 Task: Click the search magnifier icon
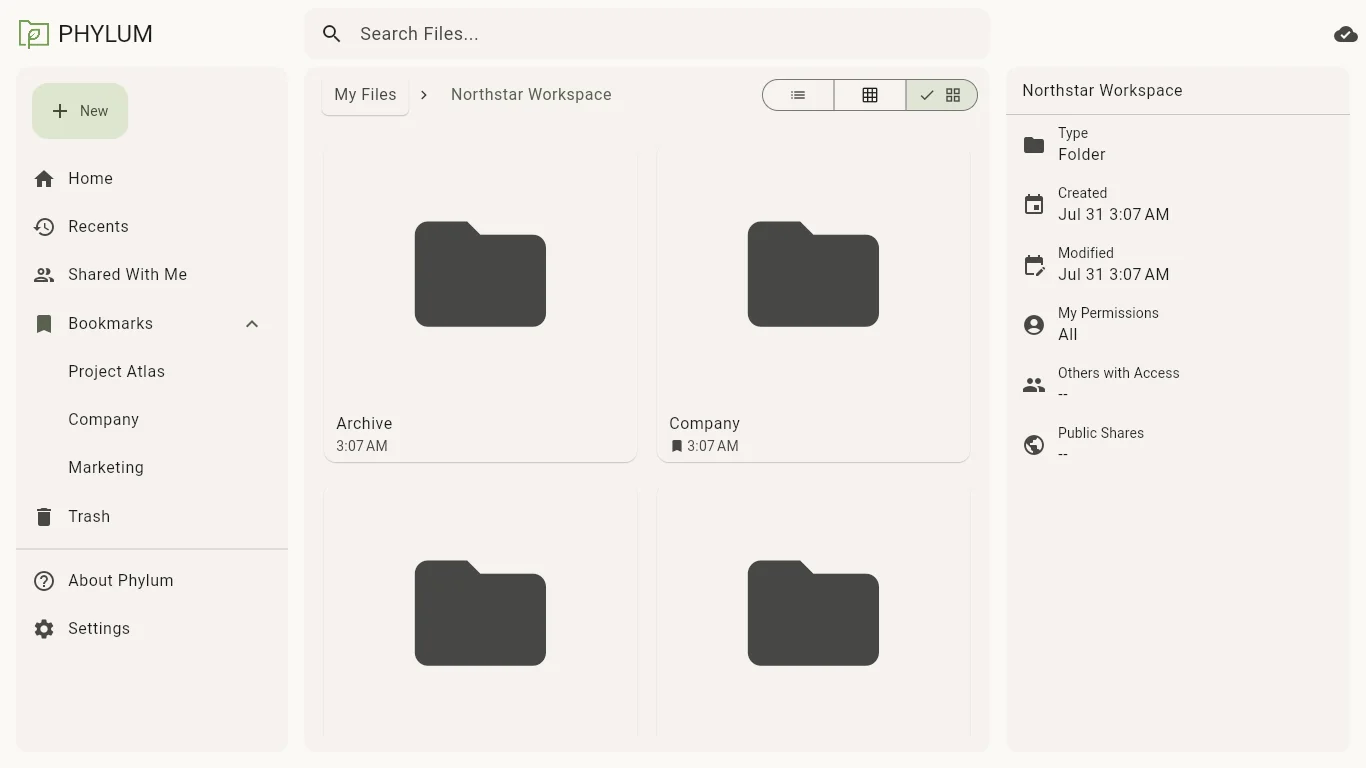click(332, 34)
